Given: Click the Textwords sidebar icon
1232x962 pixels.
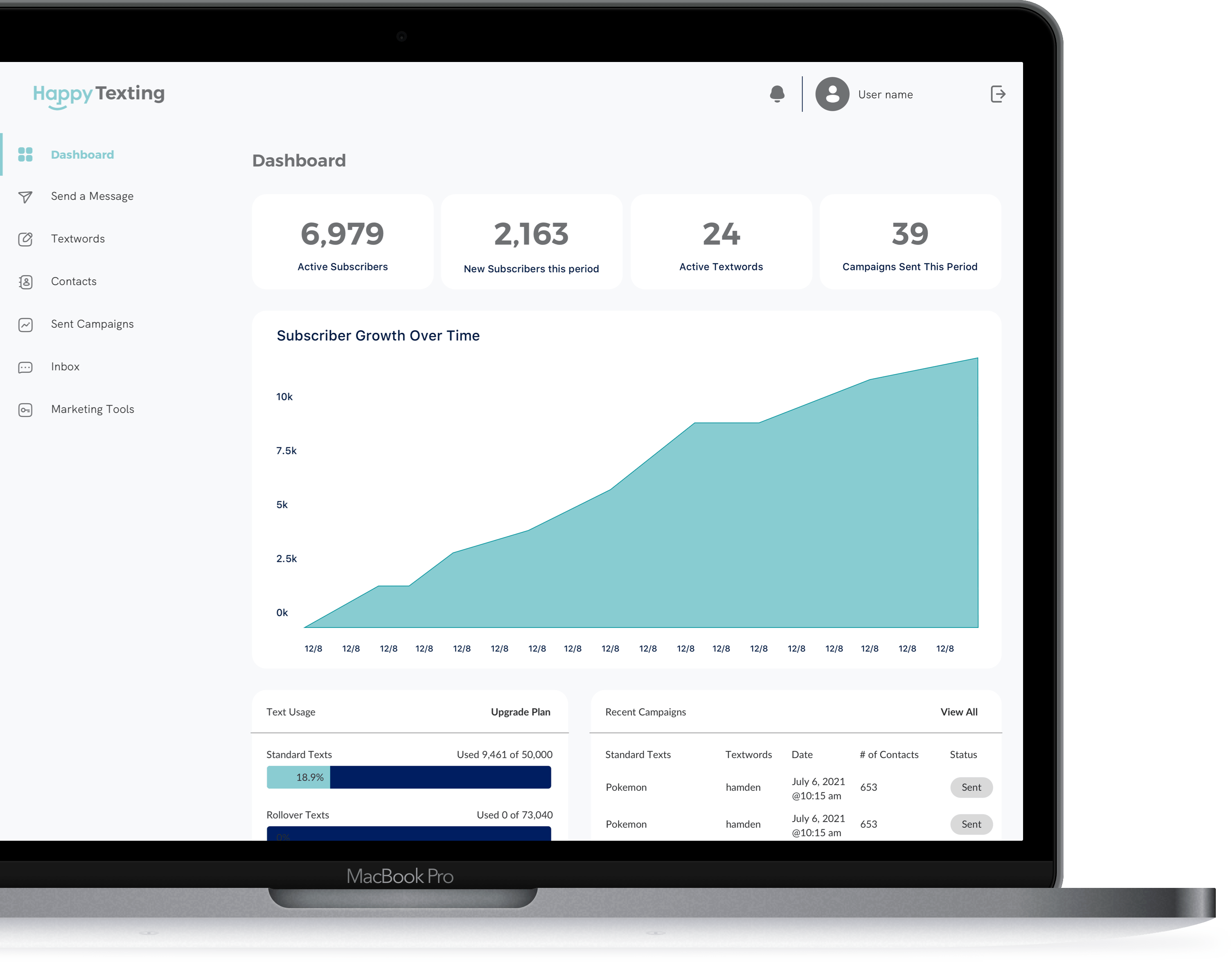Looking at the screenshot, I should pyautogui.click(x=25, y=239).
